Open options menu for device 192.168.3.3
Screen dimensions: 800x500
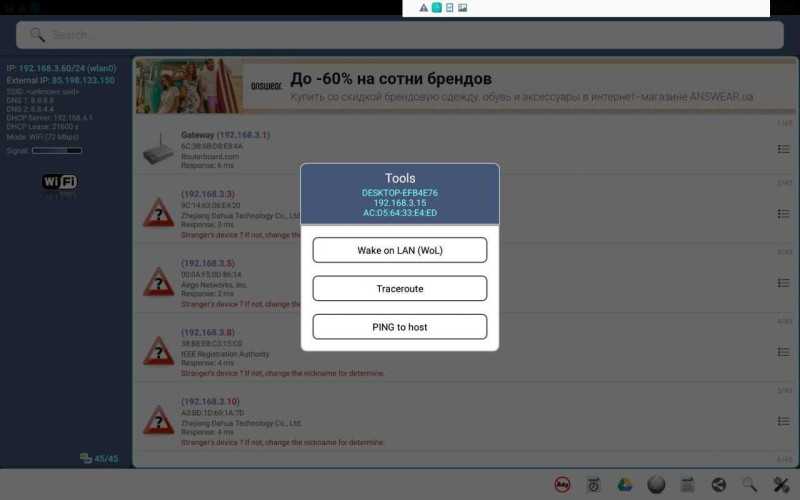[784, 214]
